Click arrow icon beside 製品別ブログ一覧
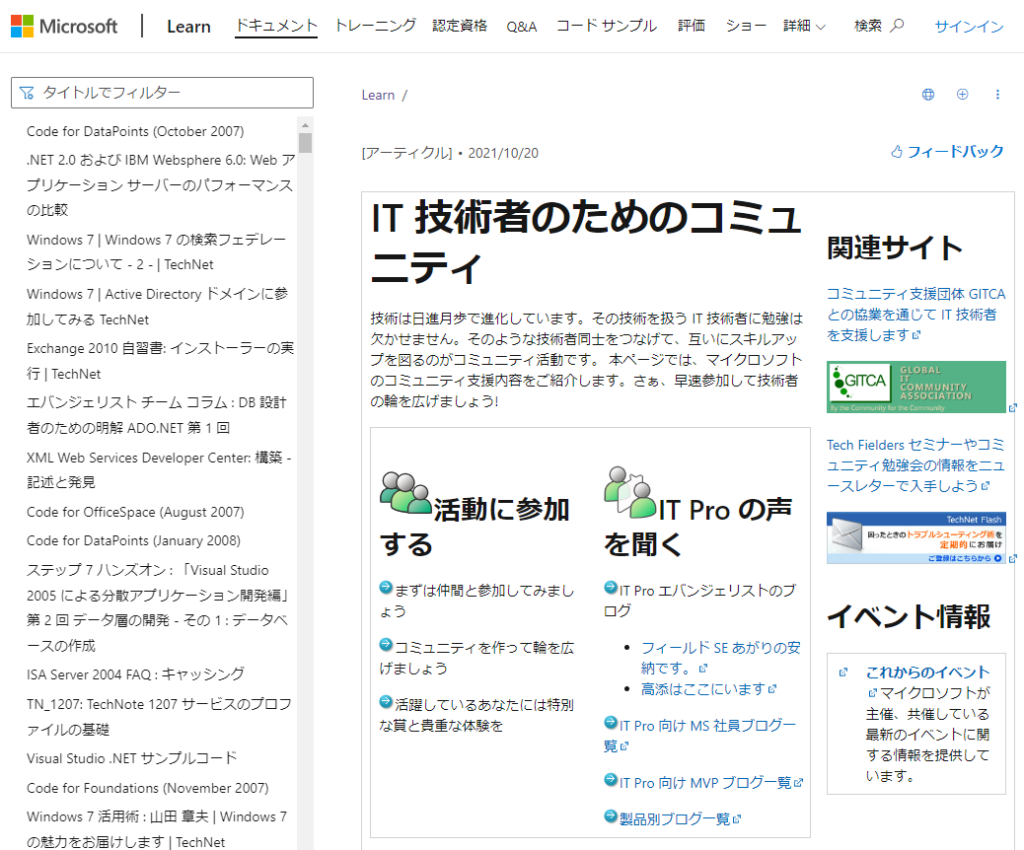 tap(611, 817)
